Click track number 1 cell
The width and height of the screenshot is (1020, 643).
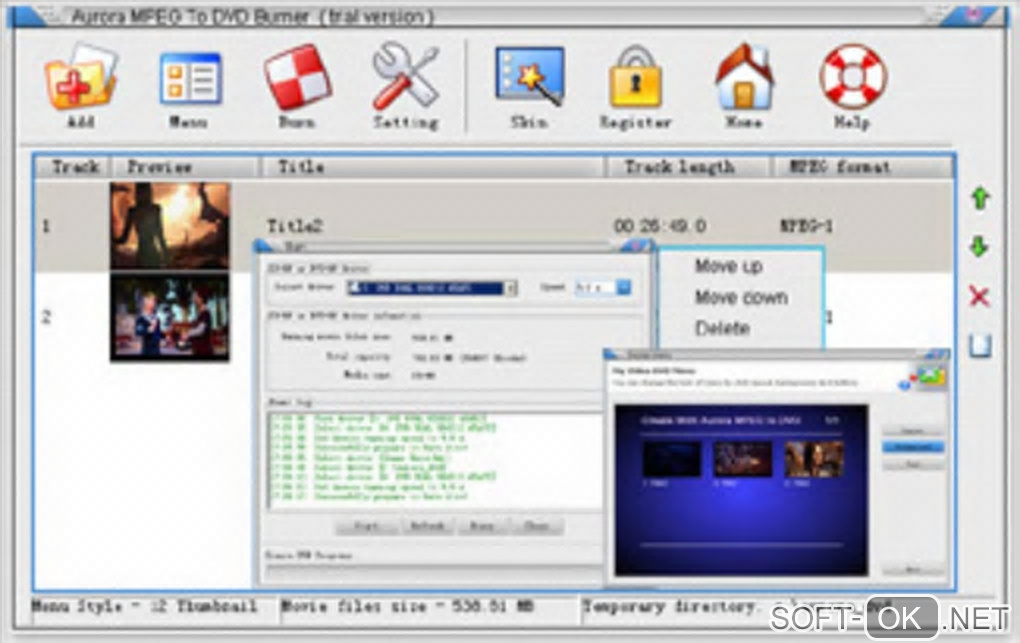tap(46, 226)
